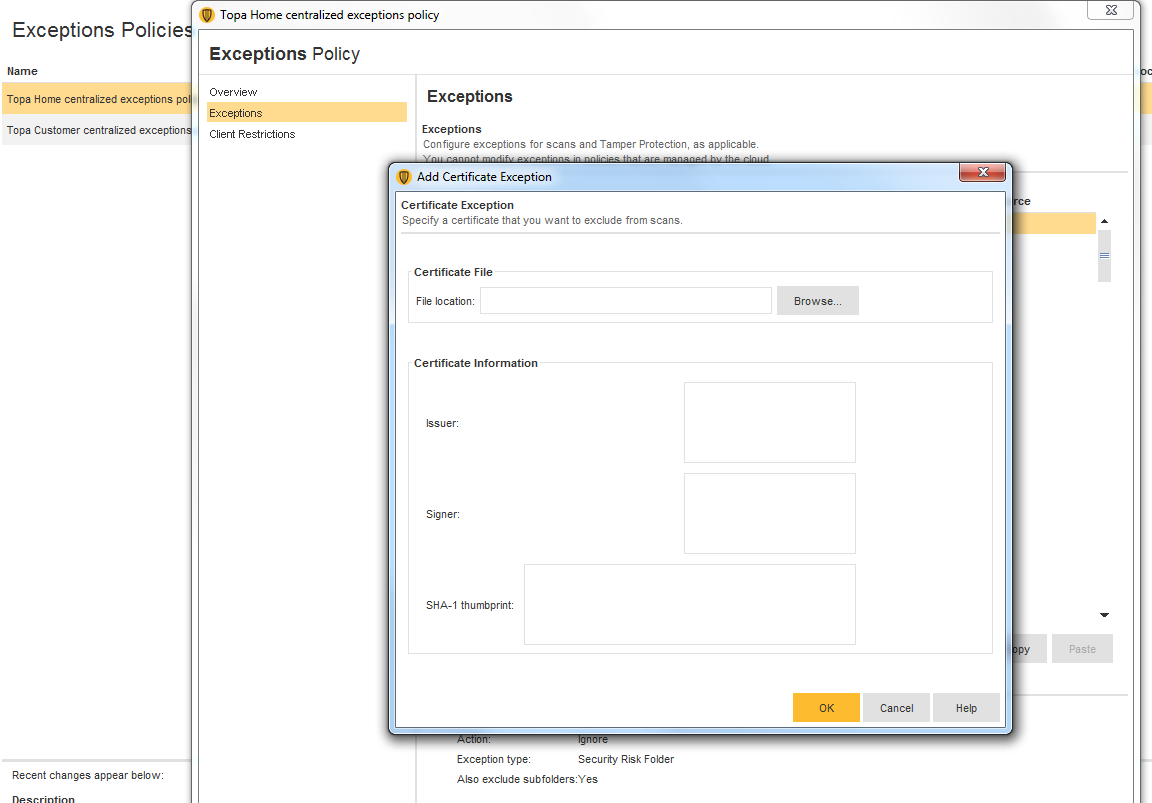
Task: Click the scrollbar down arrow
Action: click(1104, 615)
